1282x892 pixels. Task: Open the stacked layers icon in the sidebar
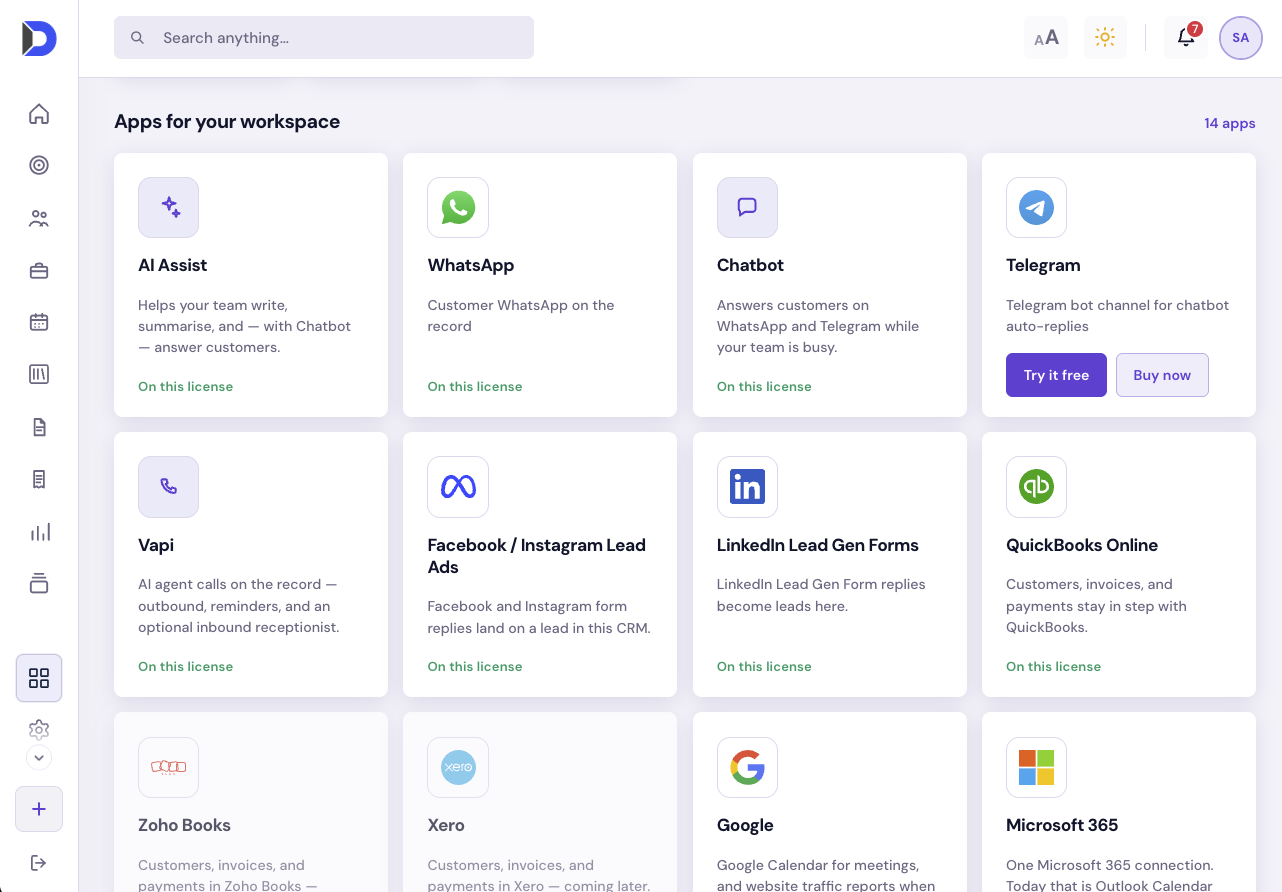[x=39, y=583]
